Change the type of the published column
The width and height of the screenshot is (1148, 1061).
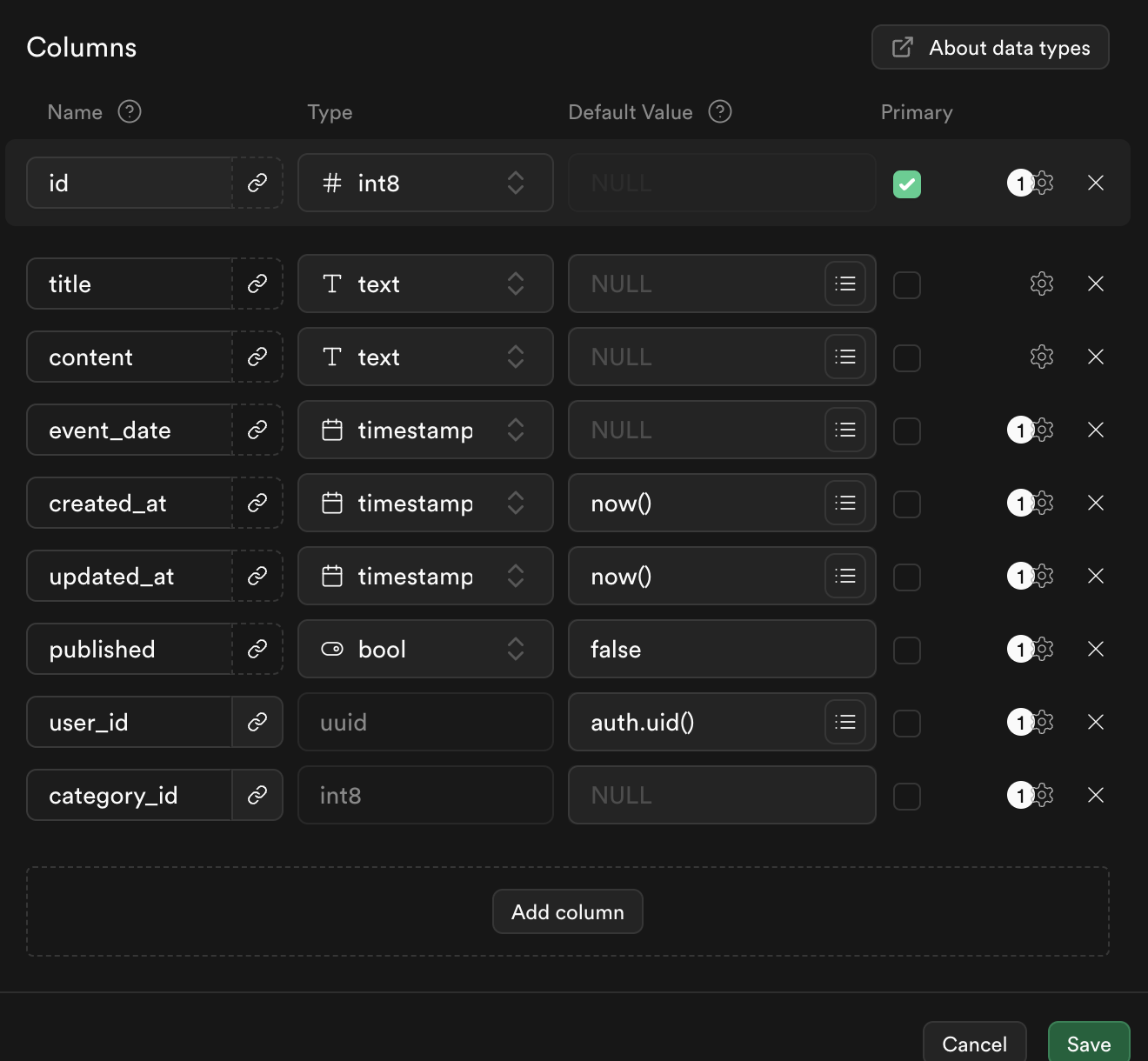click(425, 649)
